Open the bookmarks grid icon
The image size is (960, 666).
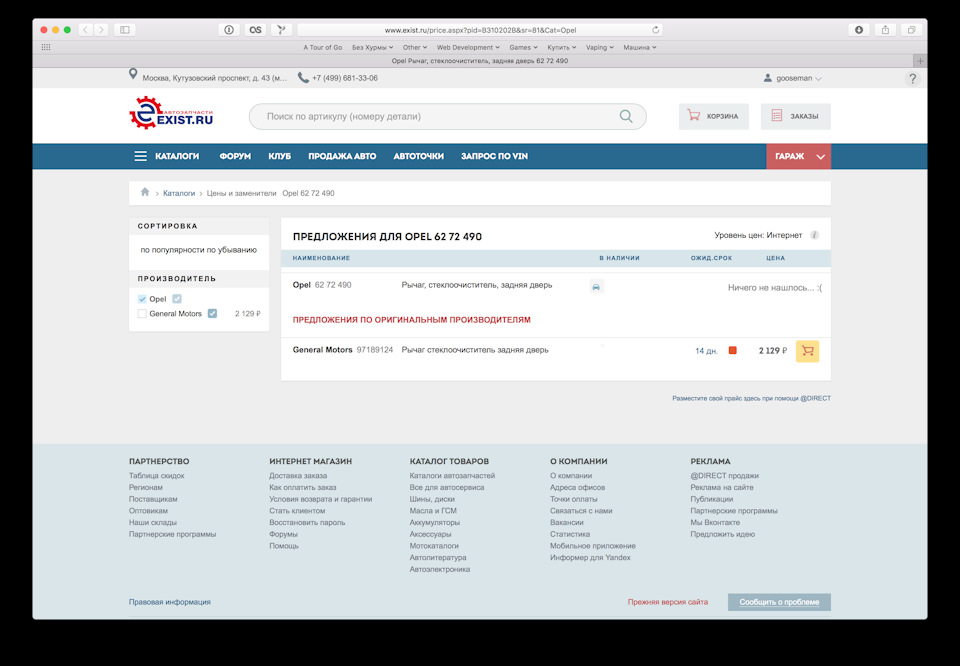[x=46, y=47]
